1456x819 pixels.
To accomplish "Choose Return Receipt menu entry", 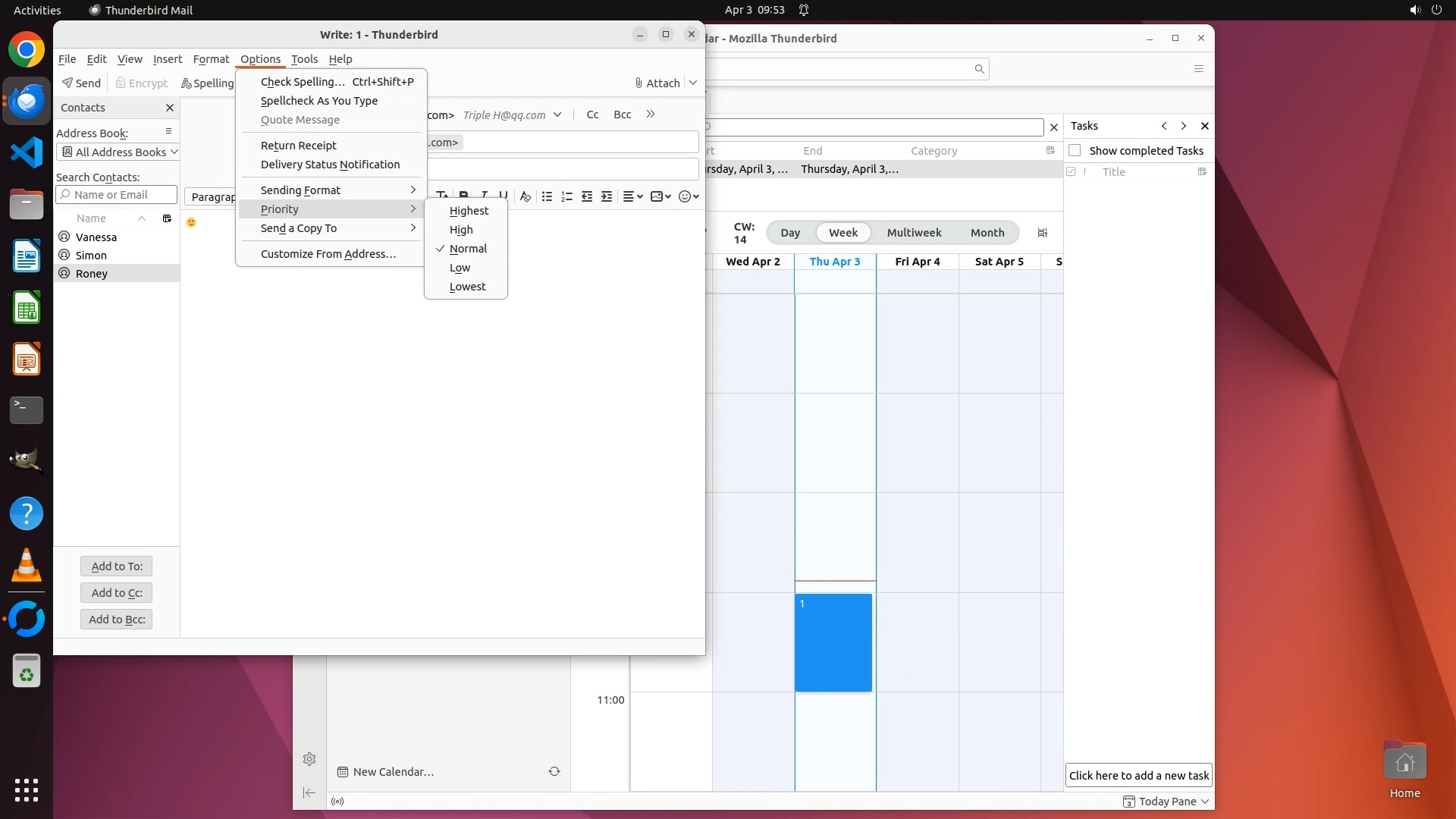I will click(299, 146).
